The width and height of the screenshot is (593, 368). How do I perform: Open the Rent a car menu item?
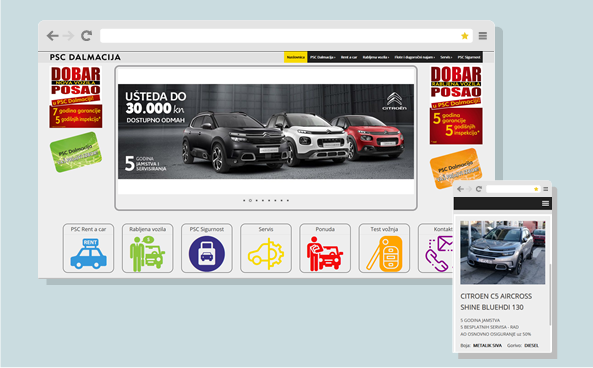pyautogui.click(x=349, y=57)
